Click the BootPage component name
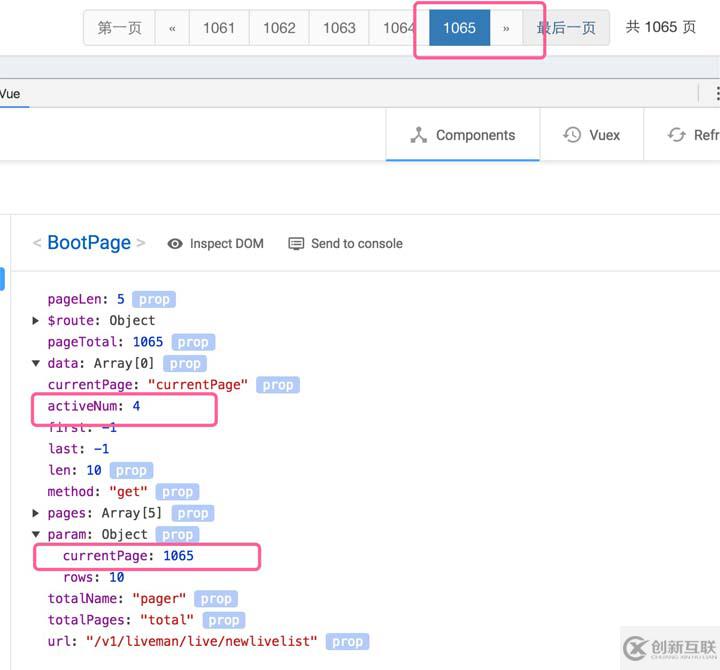 tap(89, 242)
